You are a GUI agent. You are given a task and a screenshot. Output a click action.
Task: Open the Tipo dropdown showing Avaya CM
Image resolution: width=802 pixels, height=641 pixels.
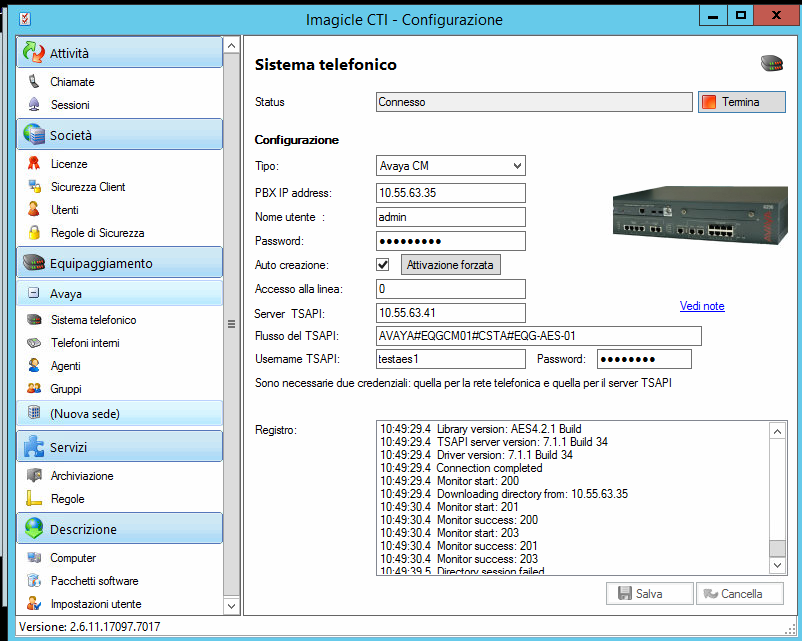pyautogui.click(x=451, y=166)
